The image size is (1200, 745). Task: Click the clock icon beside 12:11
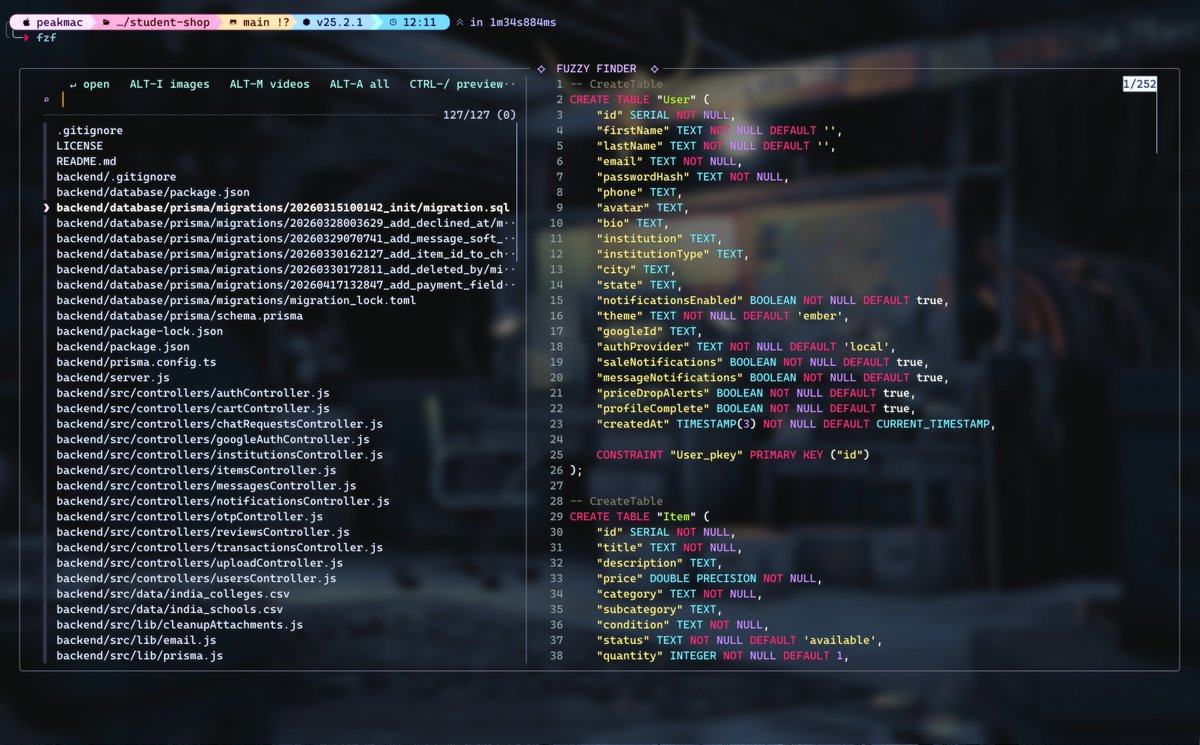(x=393, y=21)
